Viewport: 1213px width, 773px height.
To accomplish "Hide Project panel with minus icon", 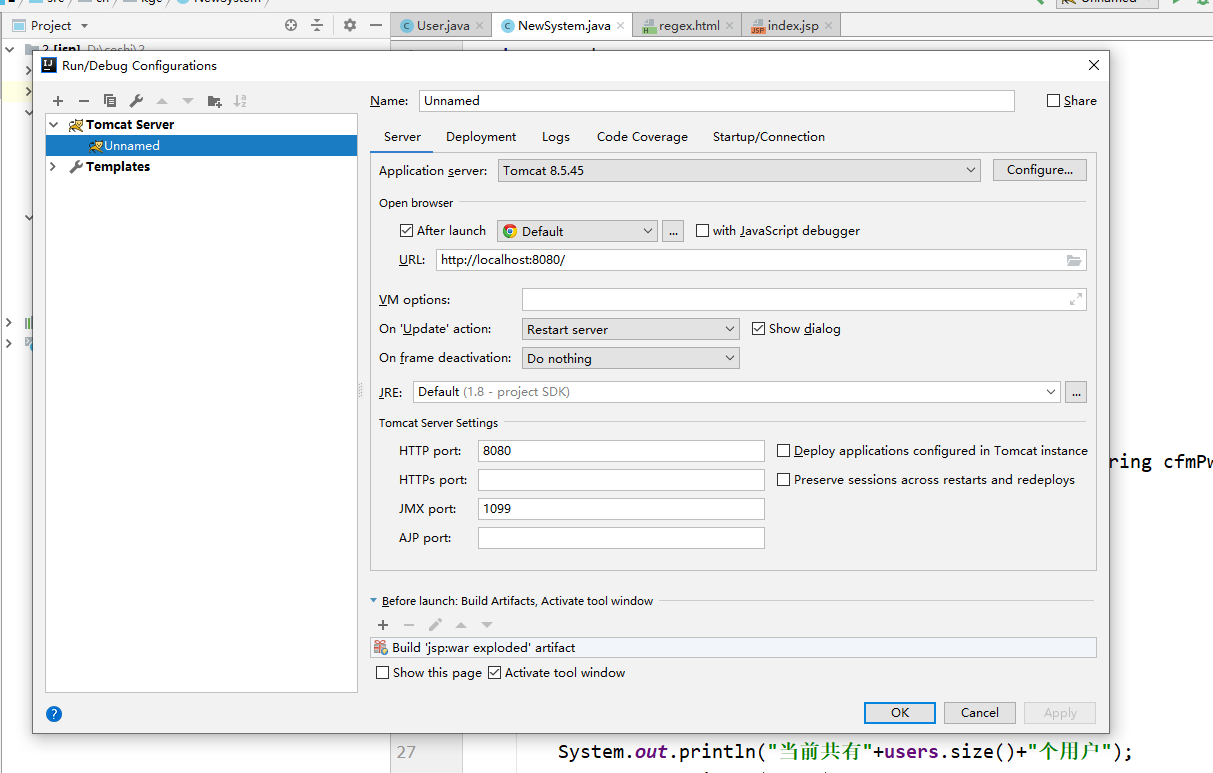I will 376,25.
